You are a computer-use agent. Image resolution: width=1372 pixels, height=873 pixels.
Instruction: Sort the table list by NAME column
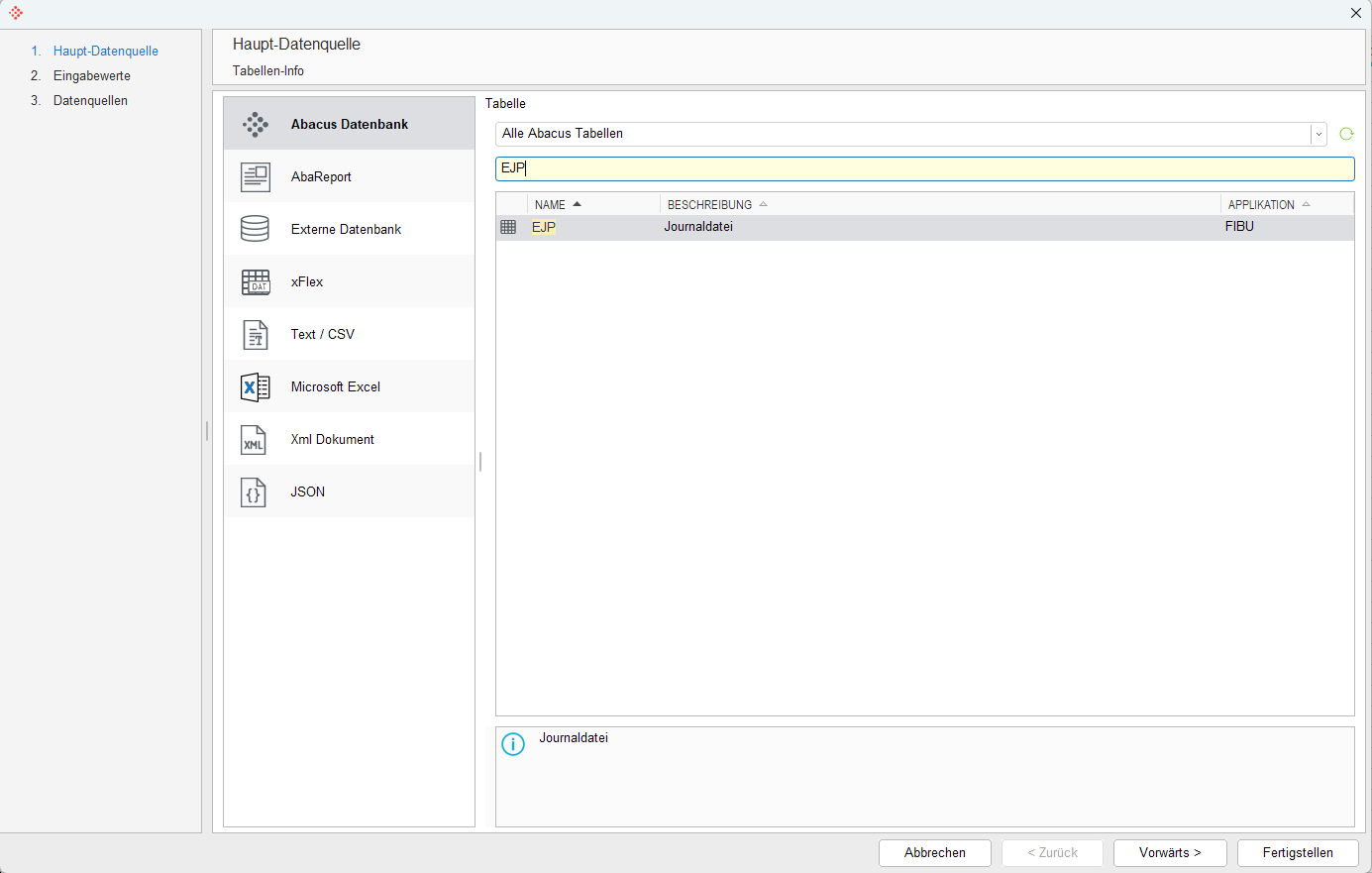pos(593,204)
